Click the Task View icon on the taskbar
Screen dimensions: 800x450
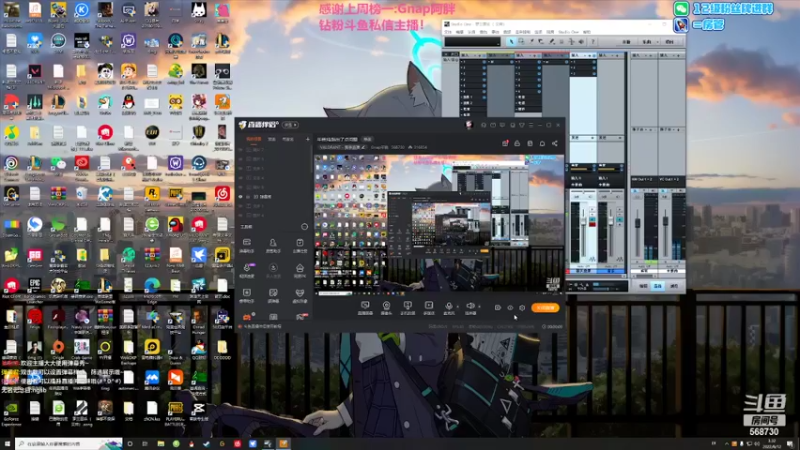(145, 444)
